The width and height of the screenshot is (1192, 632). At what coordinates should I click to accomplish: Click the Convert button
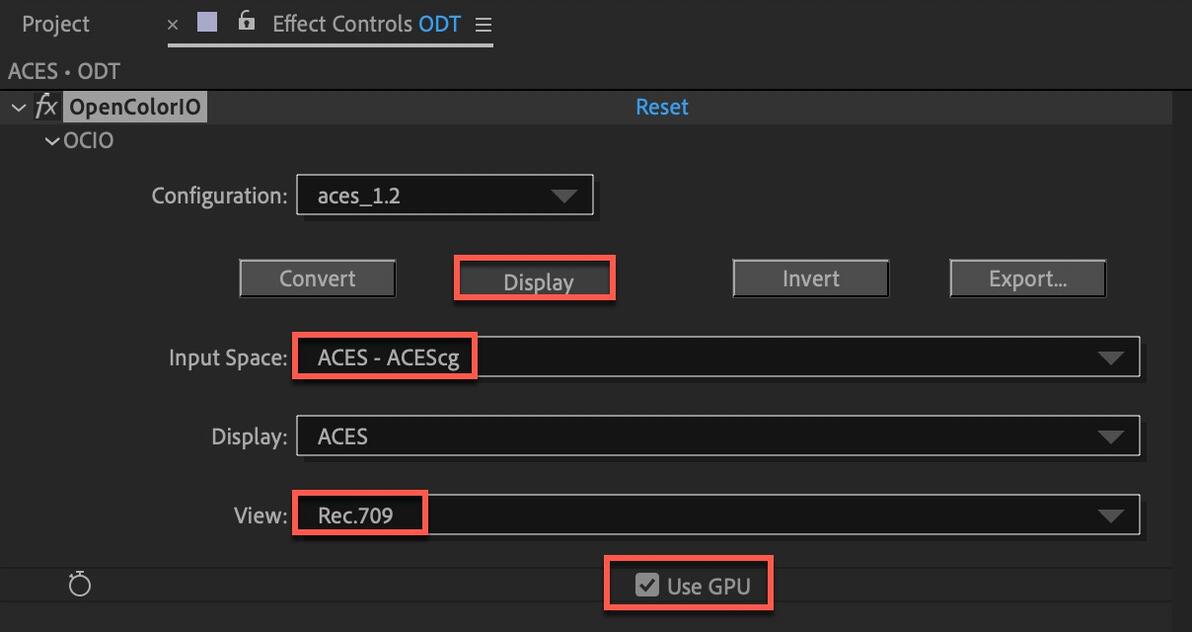(317, 279)
